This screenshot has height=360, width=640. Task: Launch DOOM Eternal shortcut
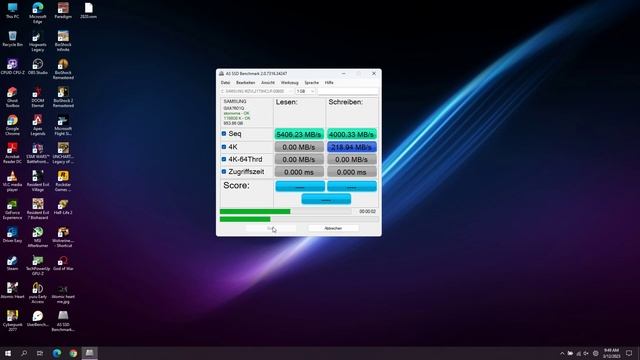tap(38, 97)
